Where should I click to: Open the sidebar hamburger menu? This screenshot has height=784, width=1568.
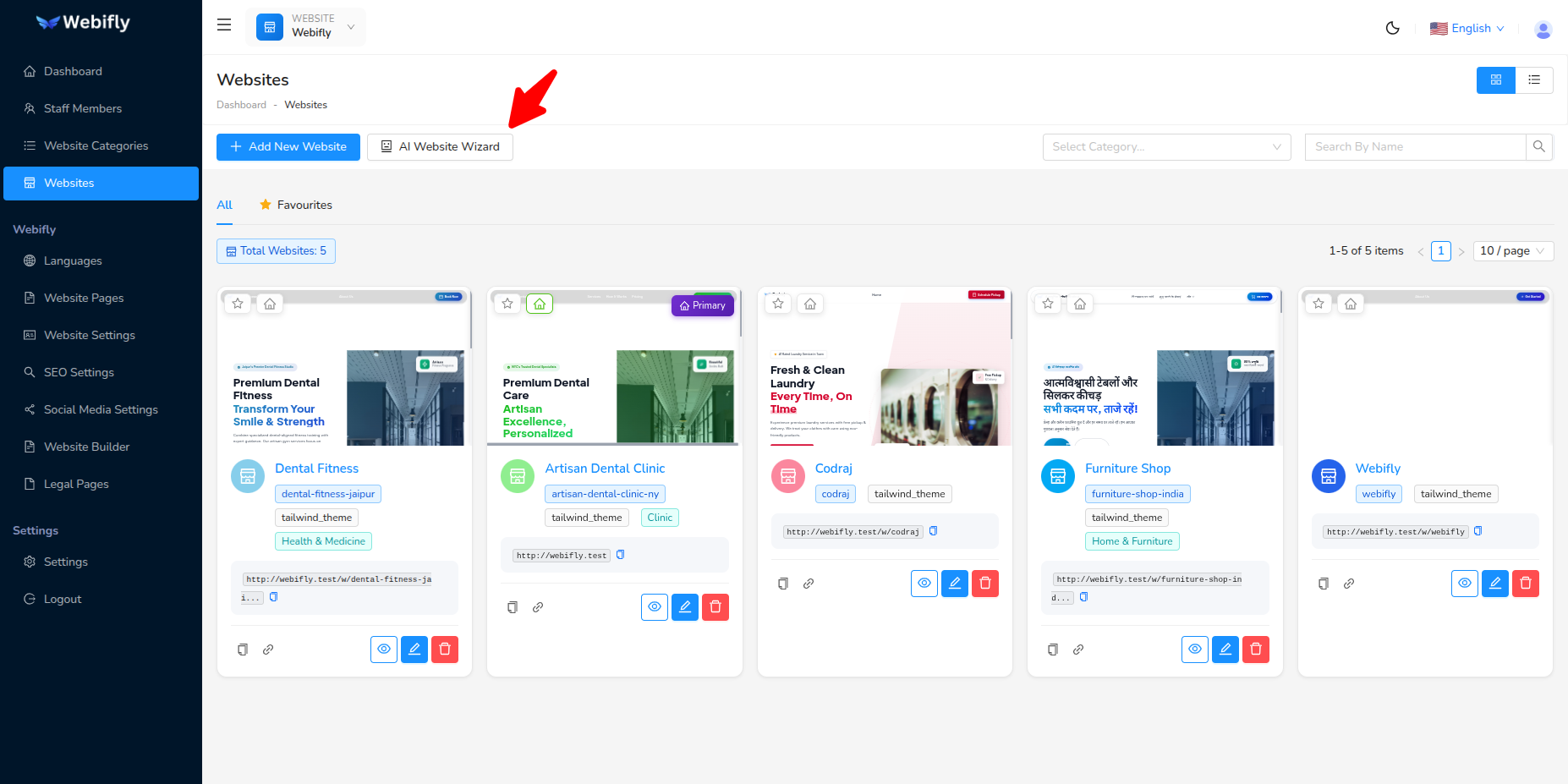point(223,25)
